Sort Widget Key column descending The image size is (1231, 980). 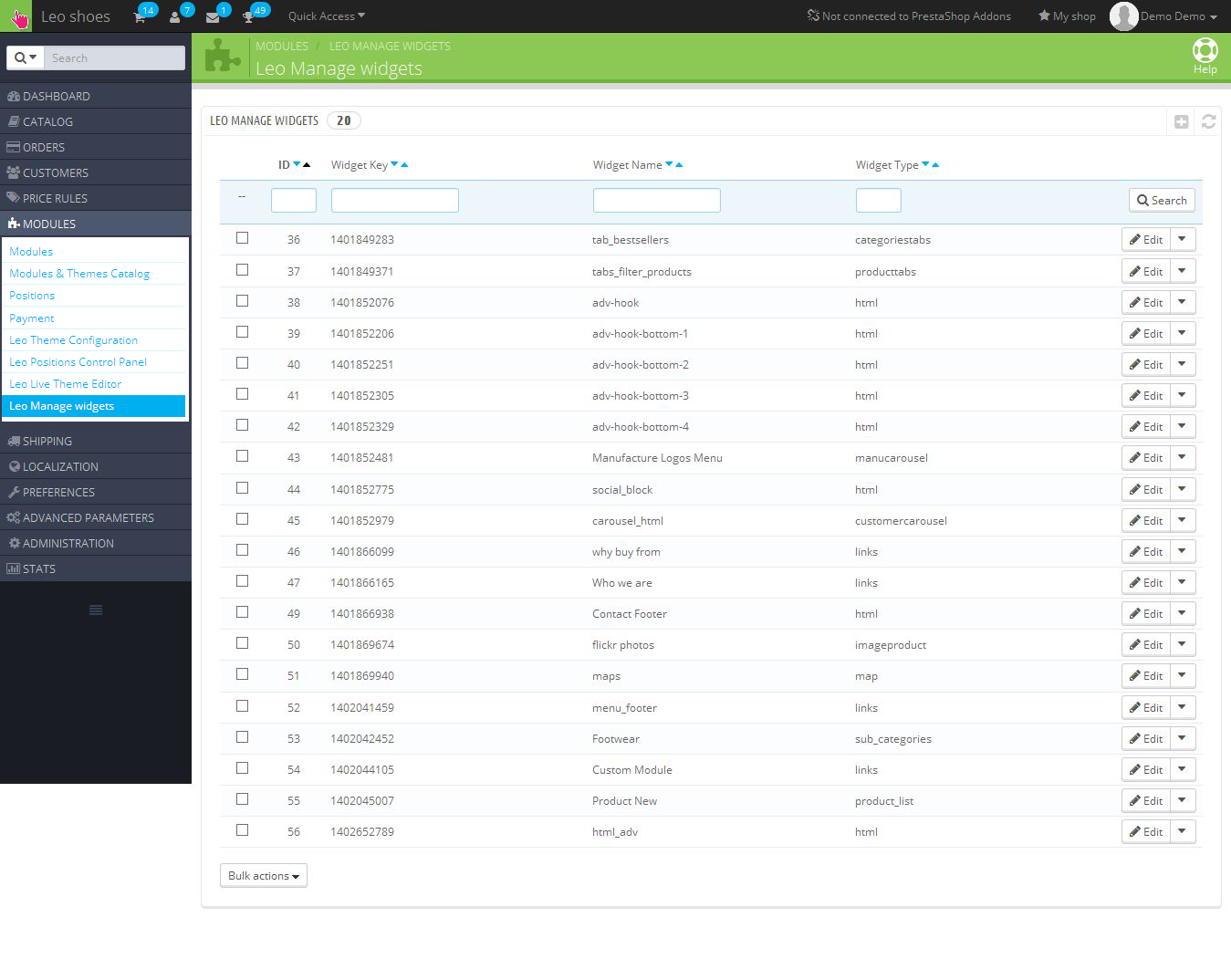(394, 164)
